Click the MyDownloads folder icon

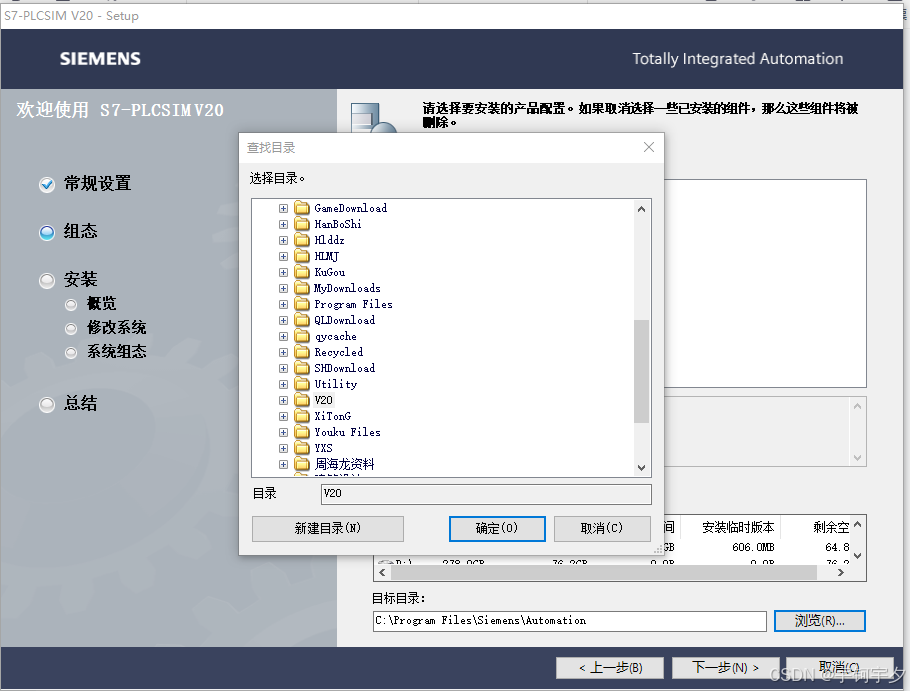[302, 288]
